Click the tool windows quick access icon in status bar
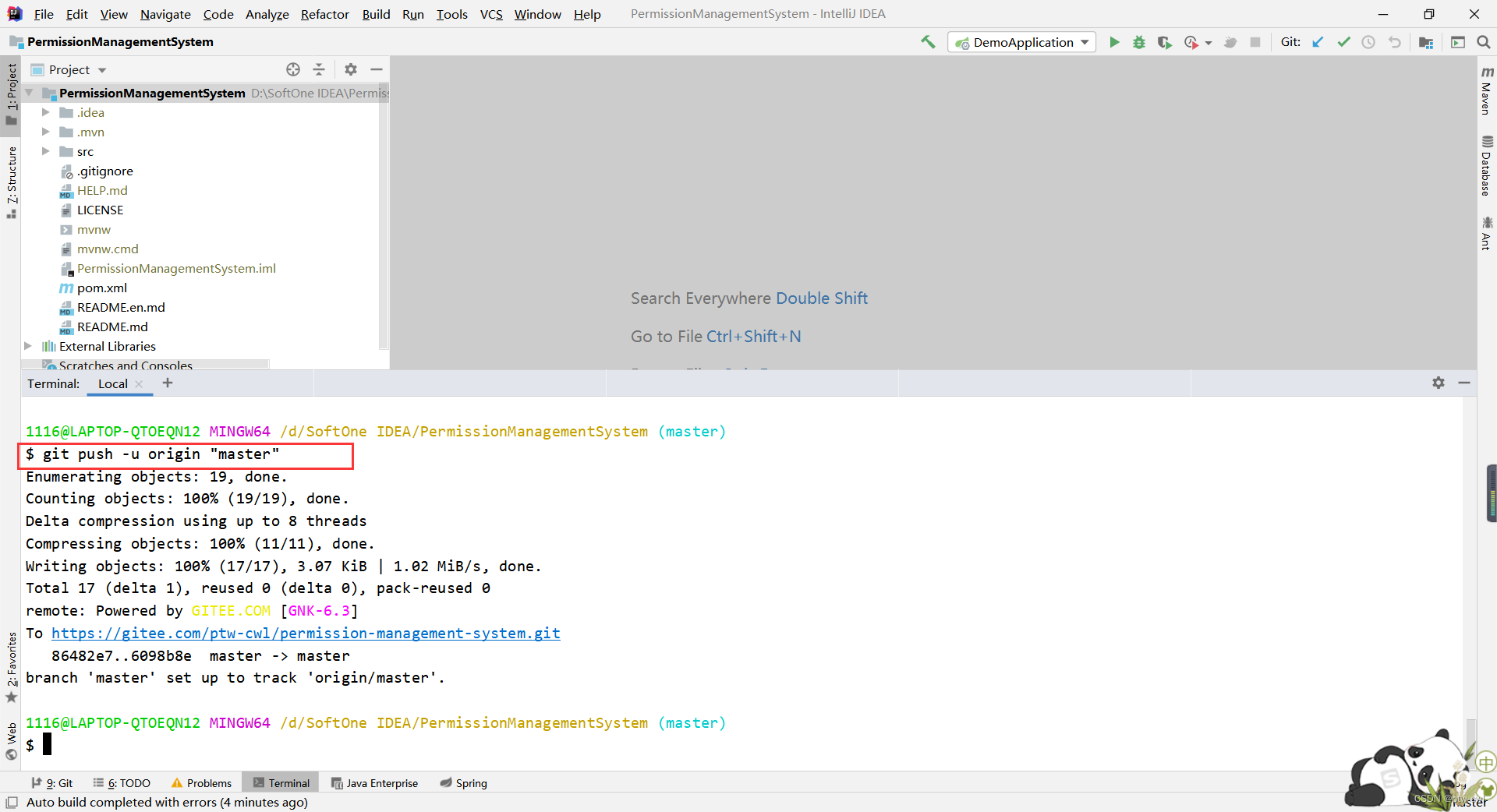1497x812 pixels. click(x=12, y=802)
